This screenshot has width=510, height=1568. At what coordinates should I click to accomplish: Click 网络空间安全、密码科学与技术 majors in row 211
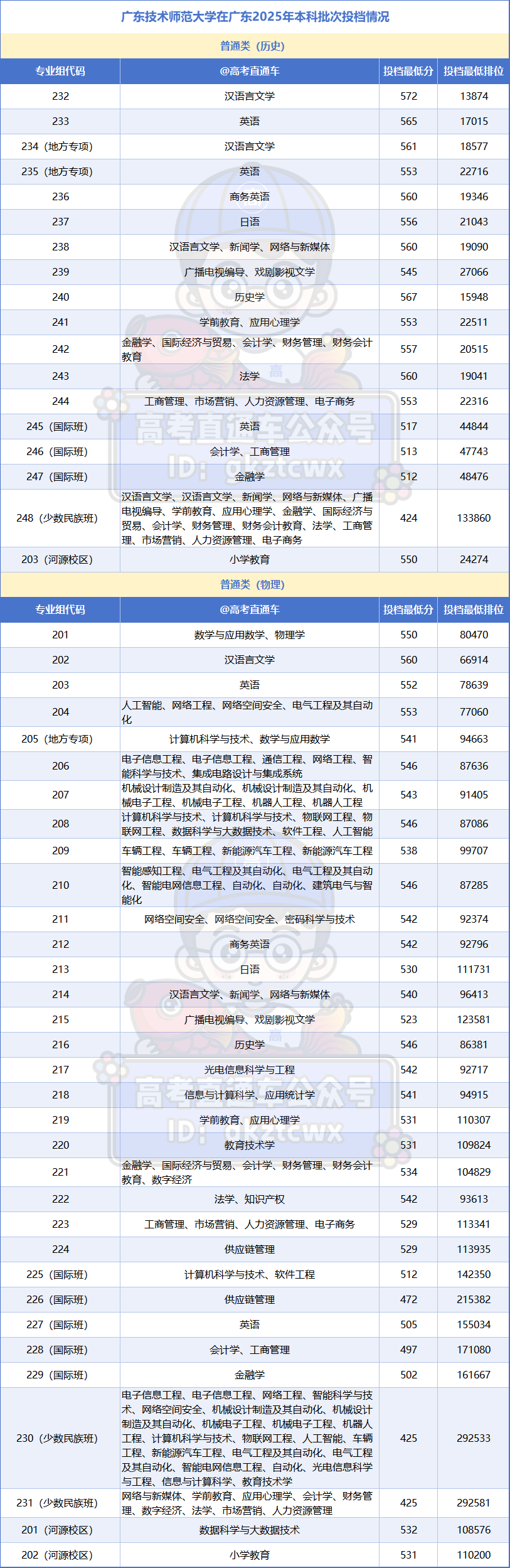pos(250,919)
